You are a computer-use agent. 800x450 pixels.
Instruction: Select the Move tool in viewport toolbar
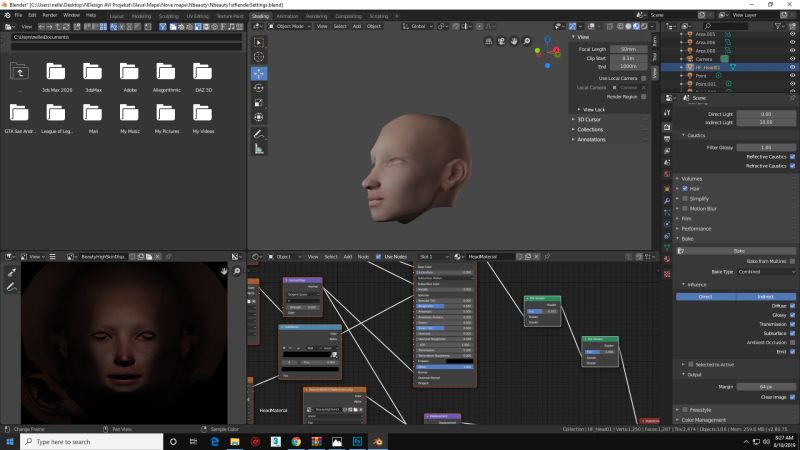[259, 73]
